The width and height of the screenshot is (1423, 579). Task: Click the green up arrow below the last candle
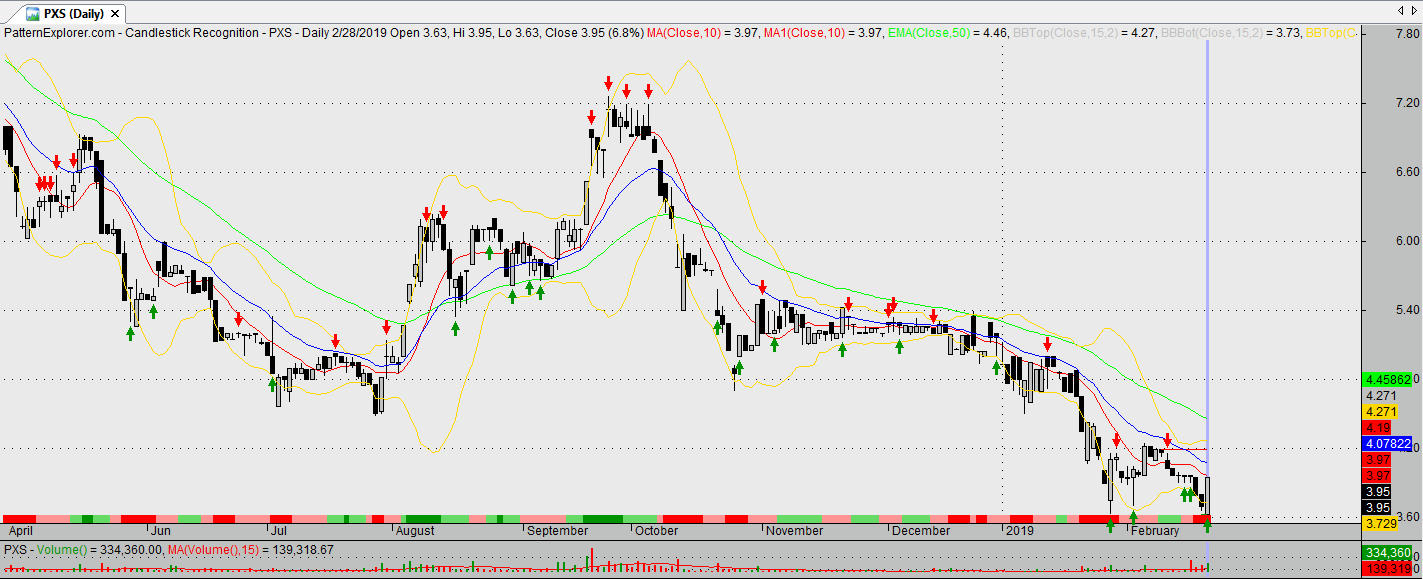(1207, 526)
